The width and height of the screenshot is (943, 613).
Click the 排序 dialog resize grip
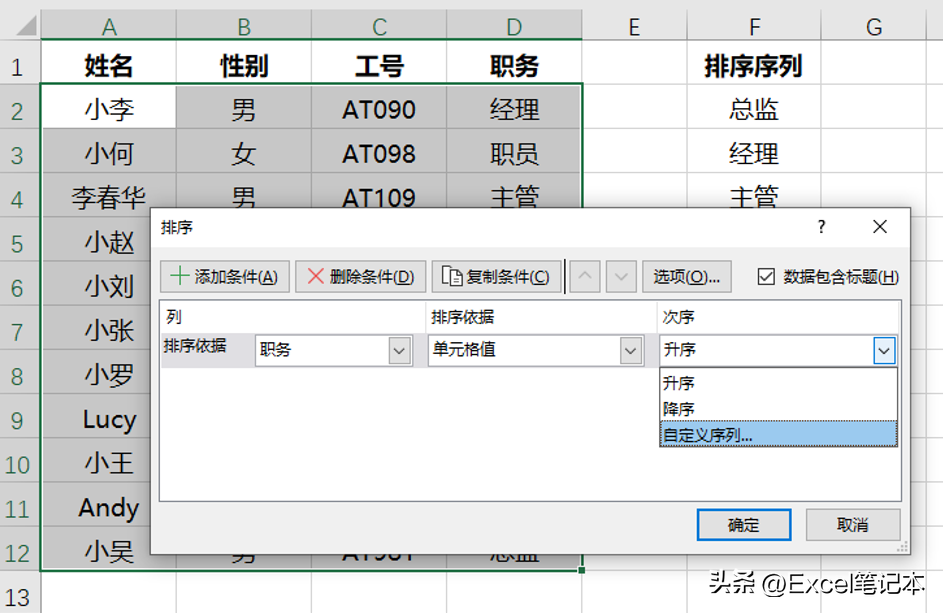coord(902,547)
